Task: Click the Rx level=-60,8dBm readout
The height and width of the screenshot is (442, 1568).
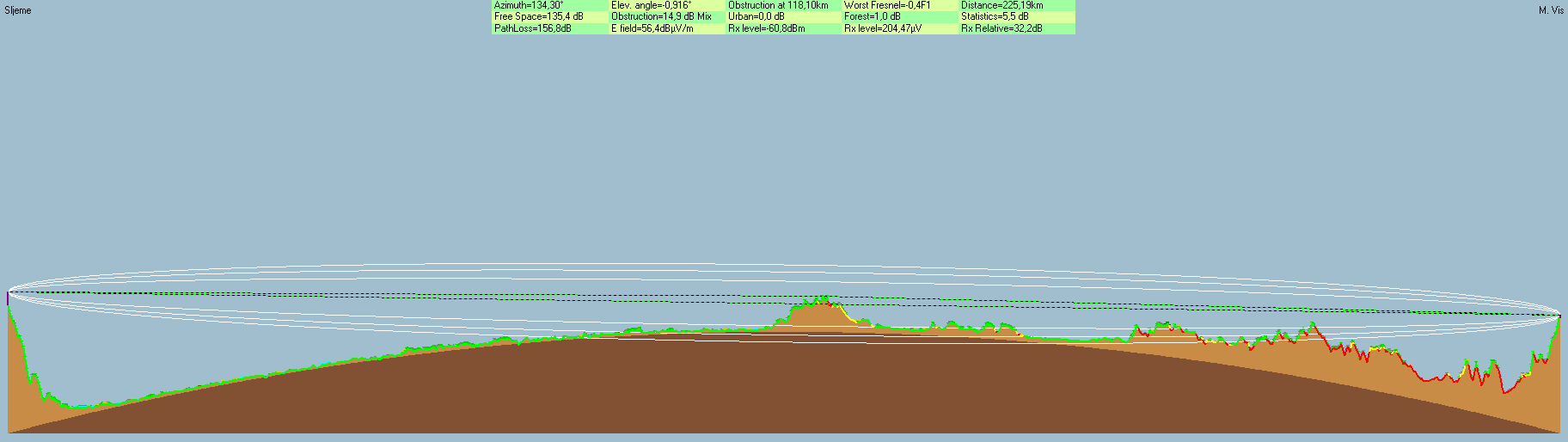Action: [x=767, y=28]
